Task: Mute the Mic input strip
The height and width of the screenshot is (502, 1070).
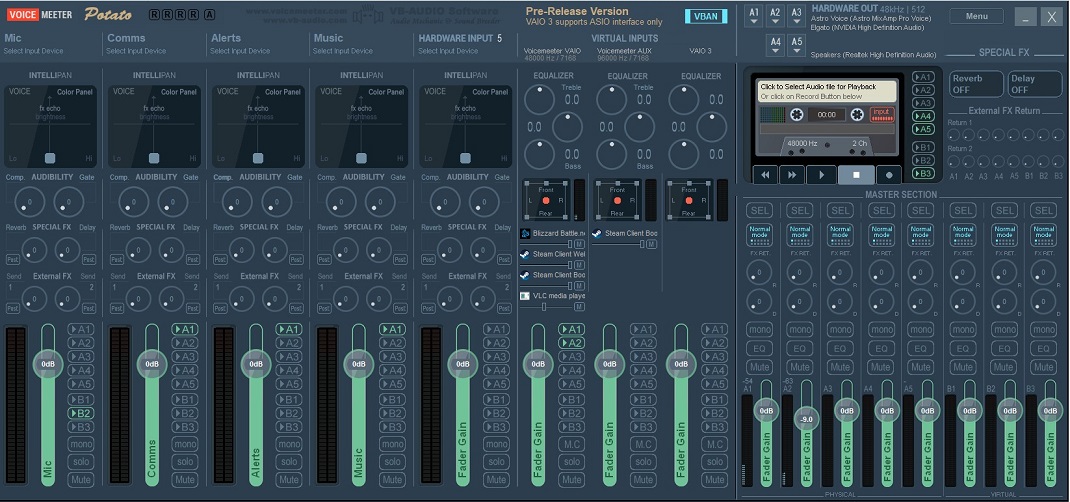Action: [81, 480]
